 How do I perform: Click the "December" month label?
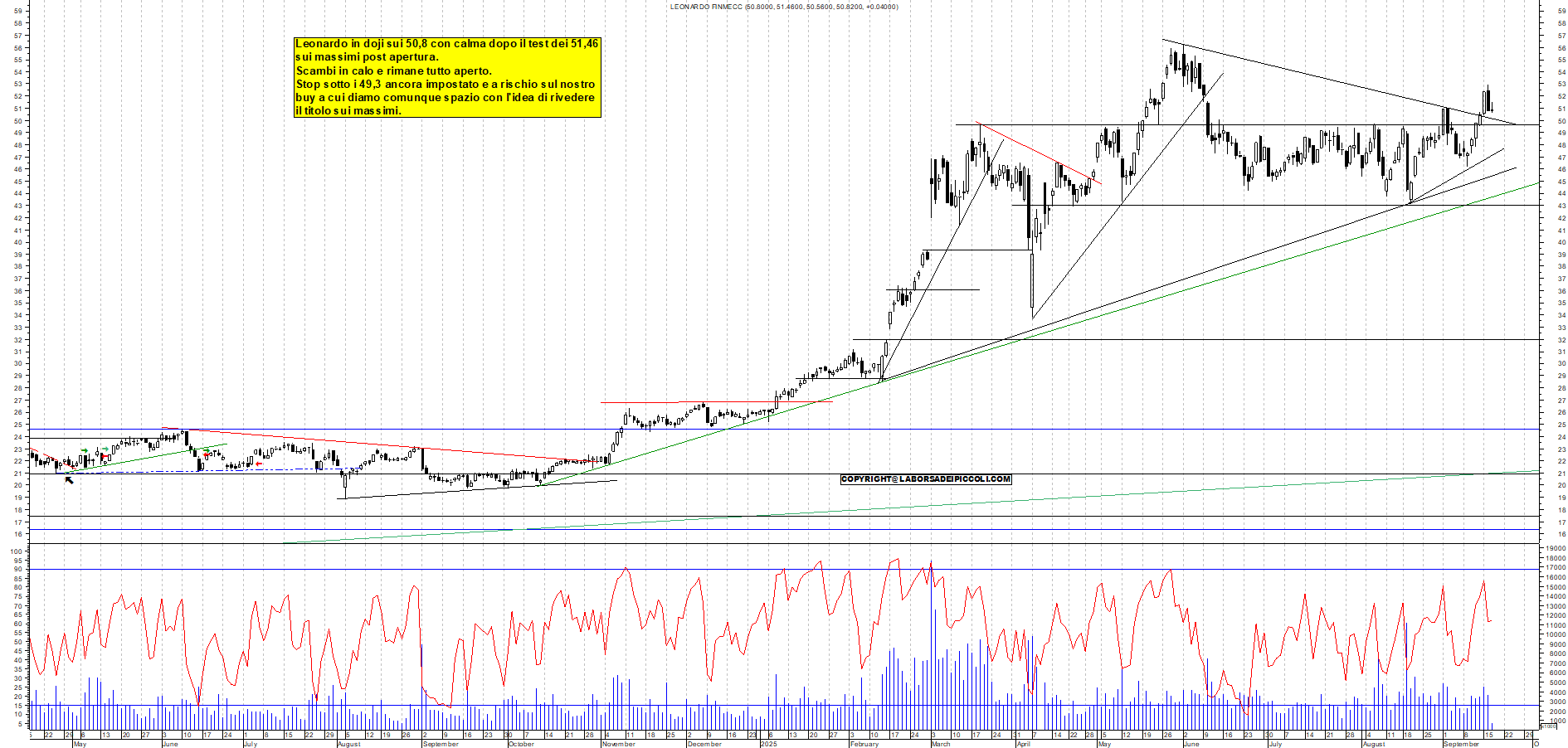coord(704,744)
